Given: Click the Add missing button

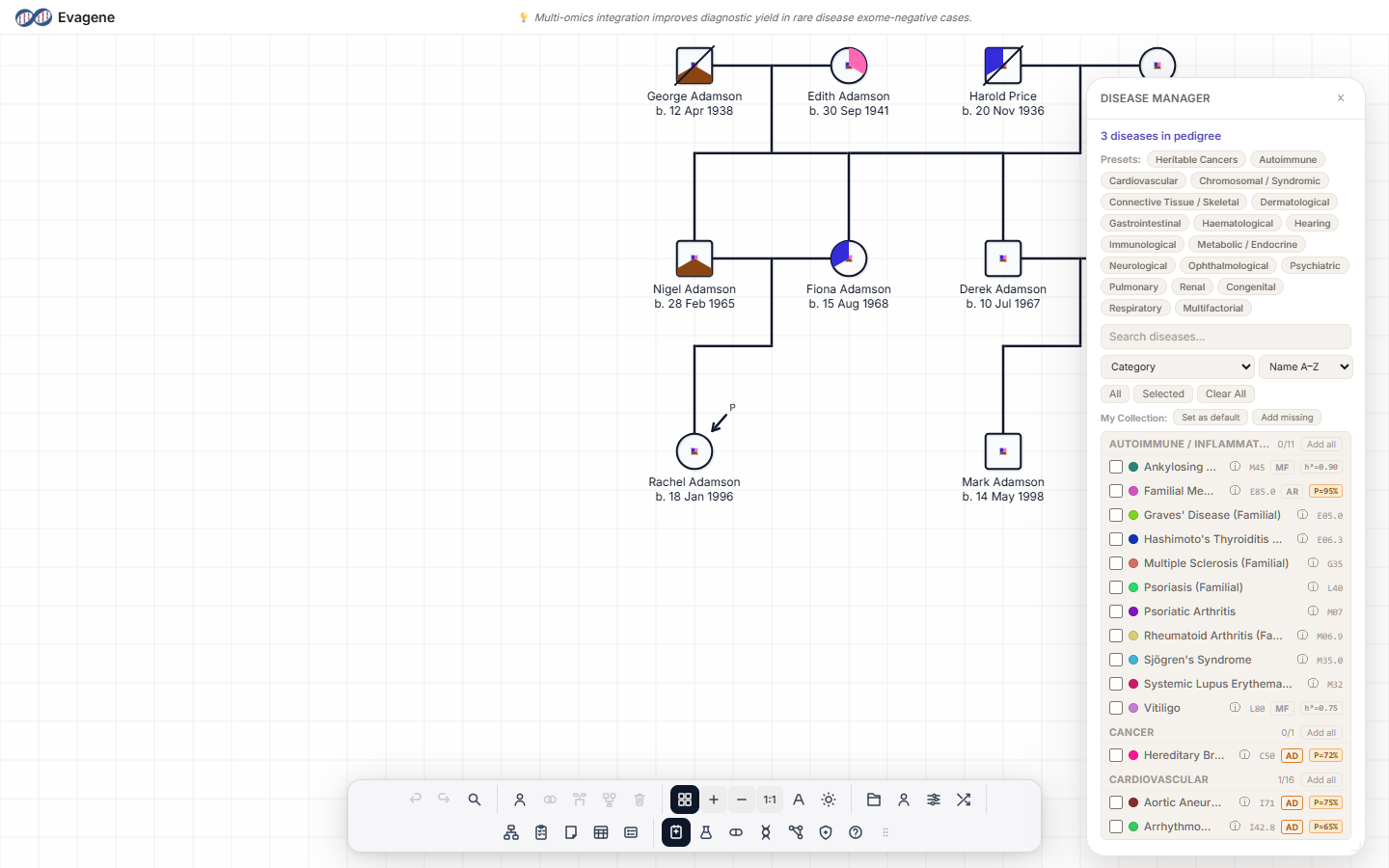Looking at the screenshot, I should coord(1287,418).
